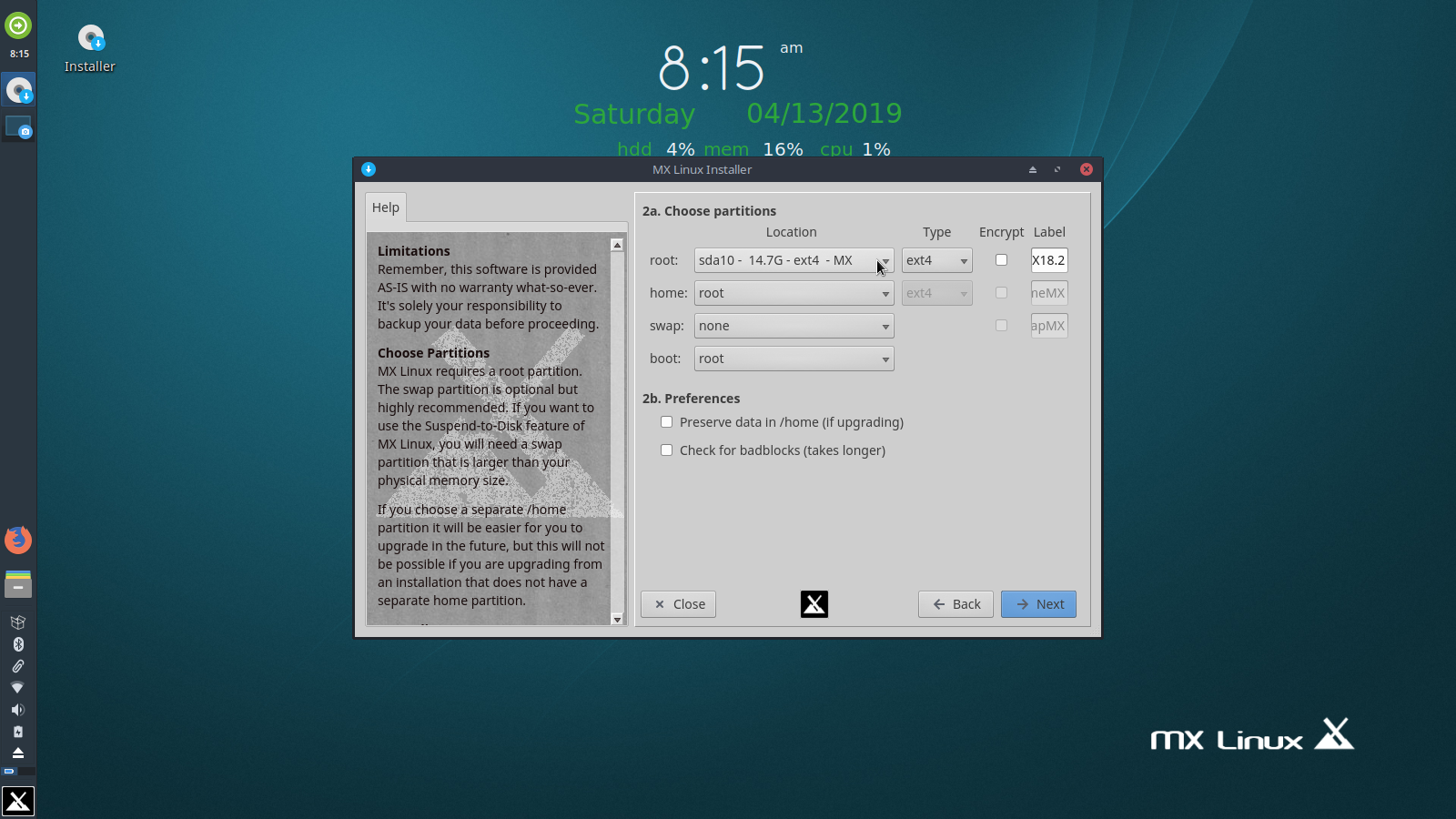Click the root partition Label field
Screen dimensions: 1456x819
pyautogui.click(x=1049, y=260)
